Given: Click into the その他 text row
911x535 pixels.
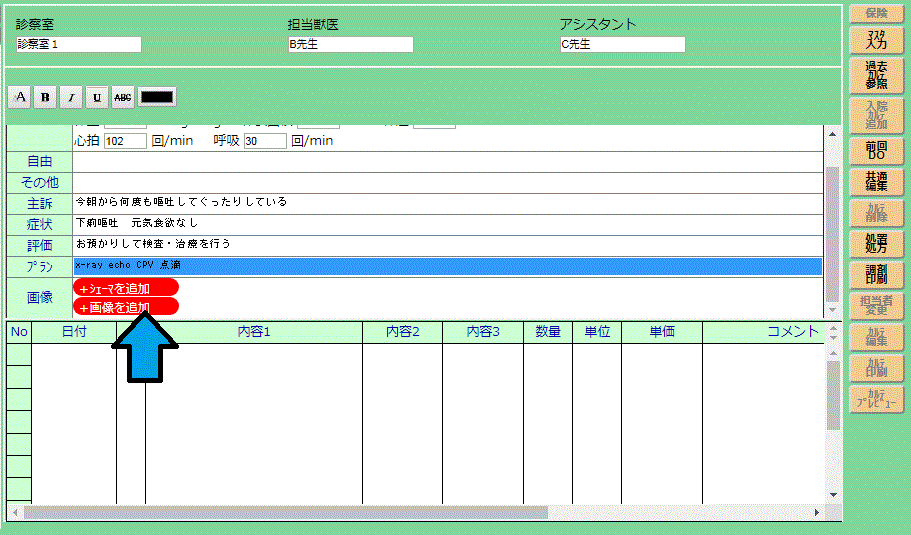Looking at the screenshot, I should pyautogui.click(x=447, y=183).
